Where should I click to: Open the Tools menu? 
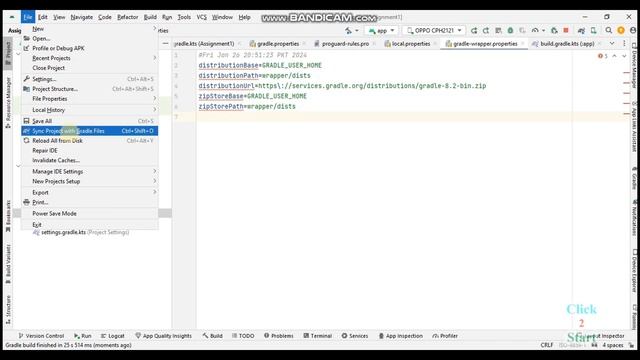coord(184,17)
